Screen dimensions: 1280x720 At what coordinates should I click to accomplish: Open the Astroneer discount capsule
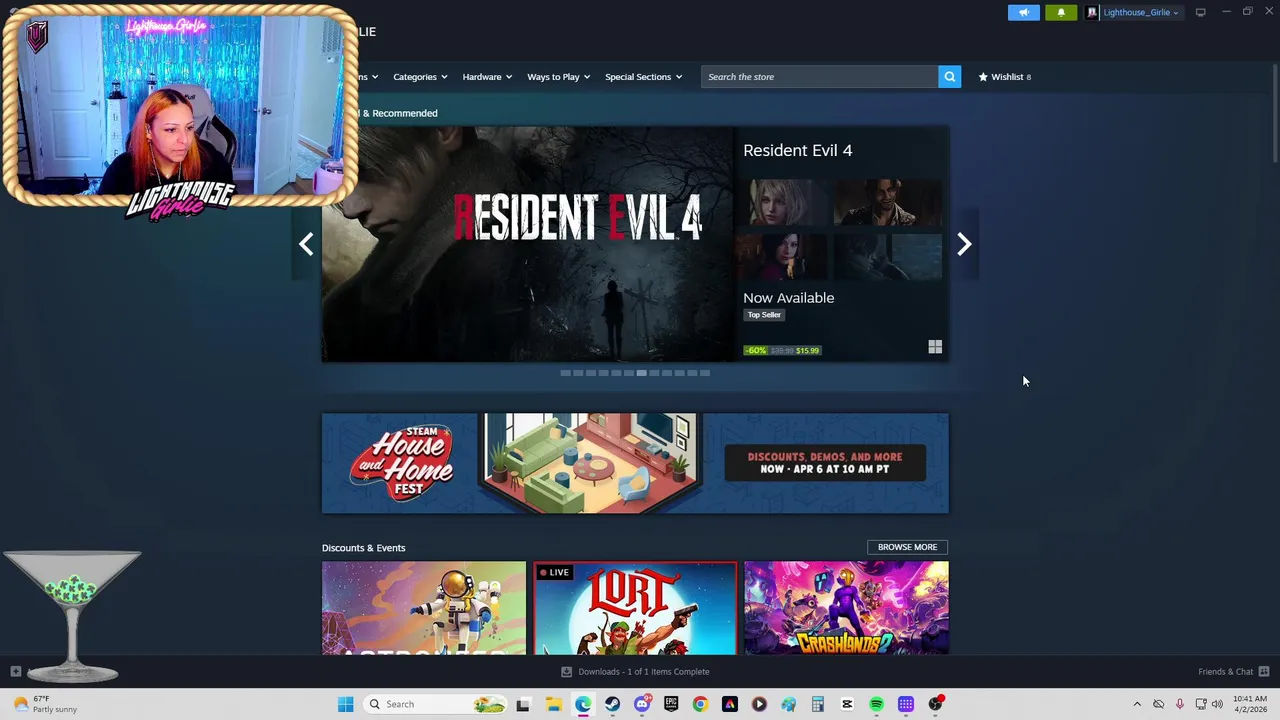click(x=424, y=608)
